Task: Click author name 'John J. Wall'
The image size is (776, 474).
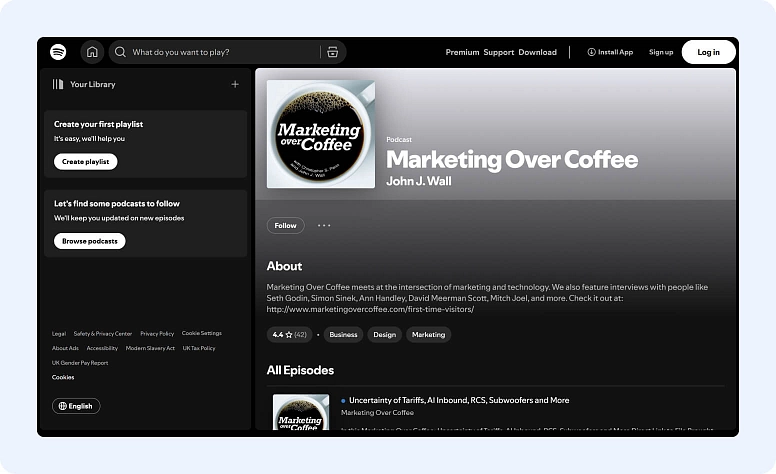Action: tap(419, 181)
